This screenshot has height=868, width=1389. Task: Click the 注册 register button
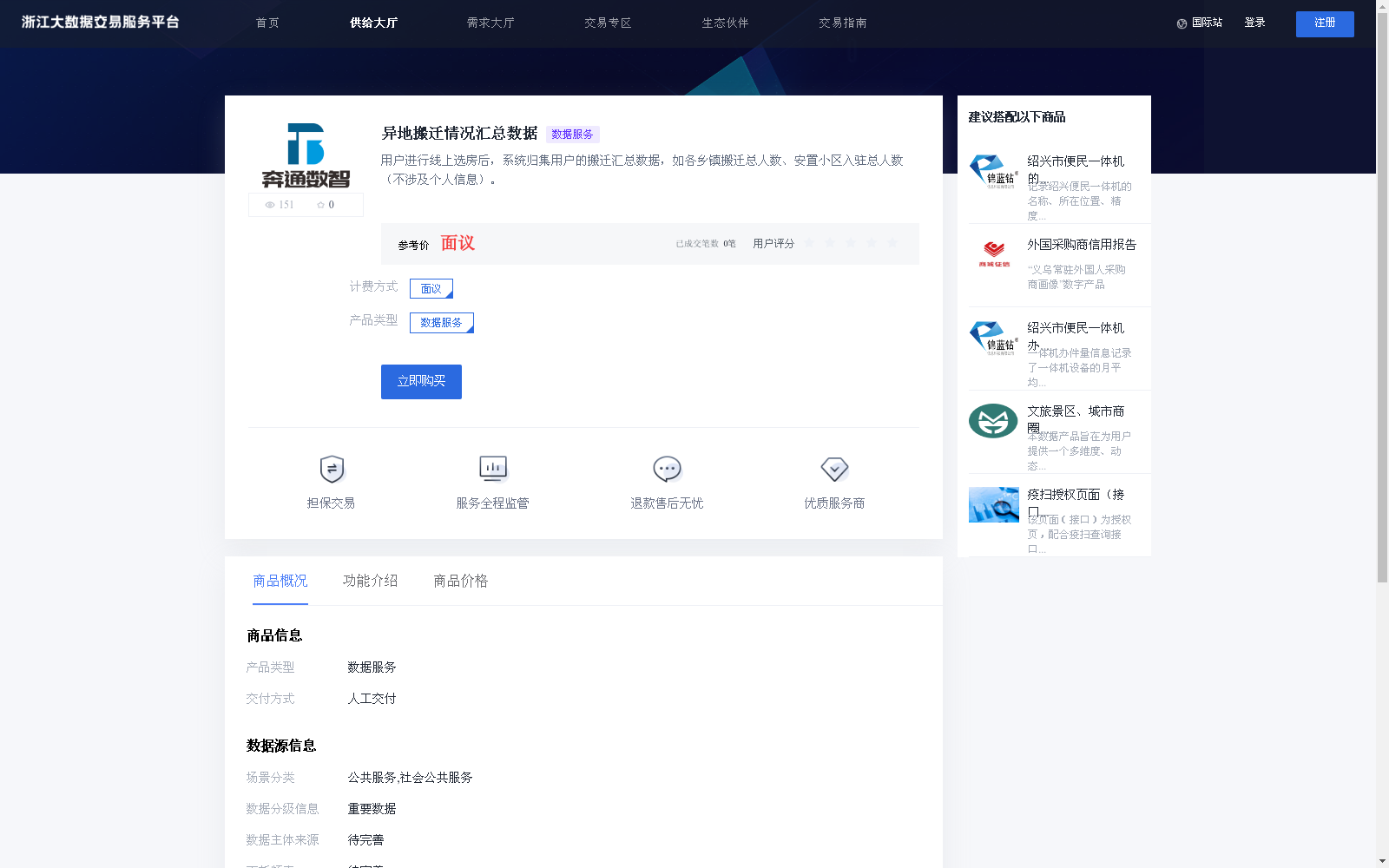tap(1324, 23)
